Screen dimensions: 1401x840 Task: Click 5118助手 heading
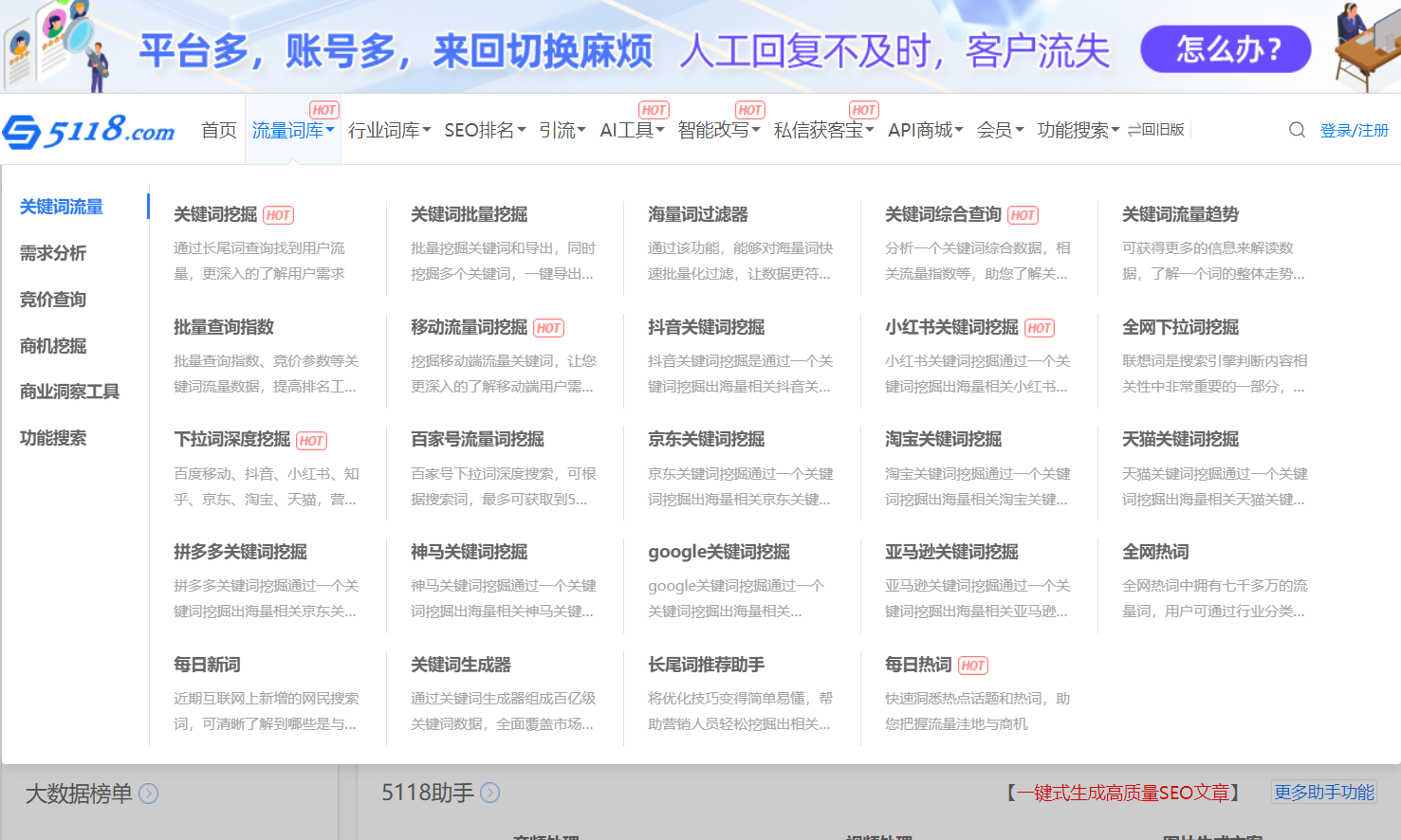coord(428,793)
